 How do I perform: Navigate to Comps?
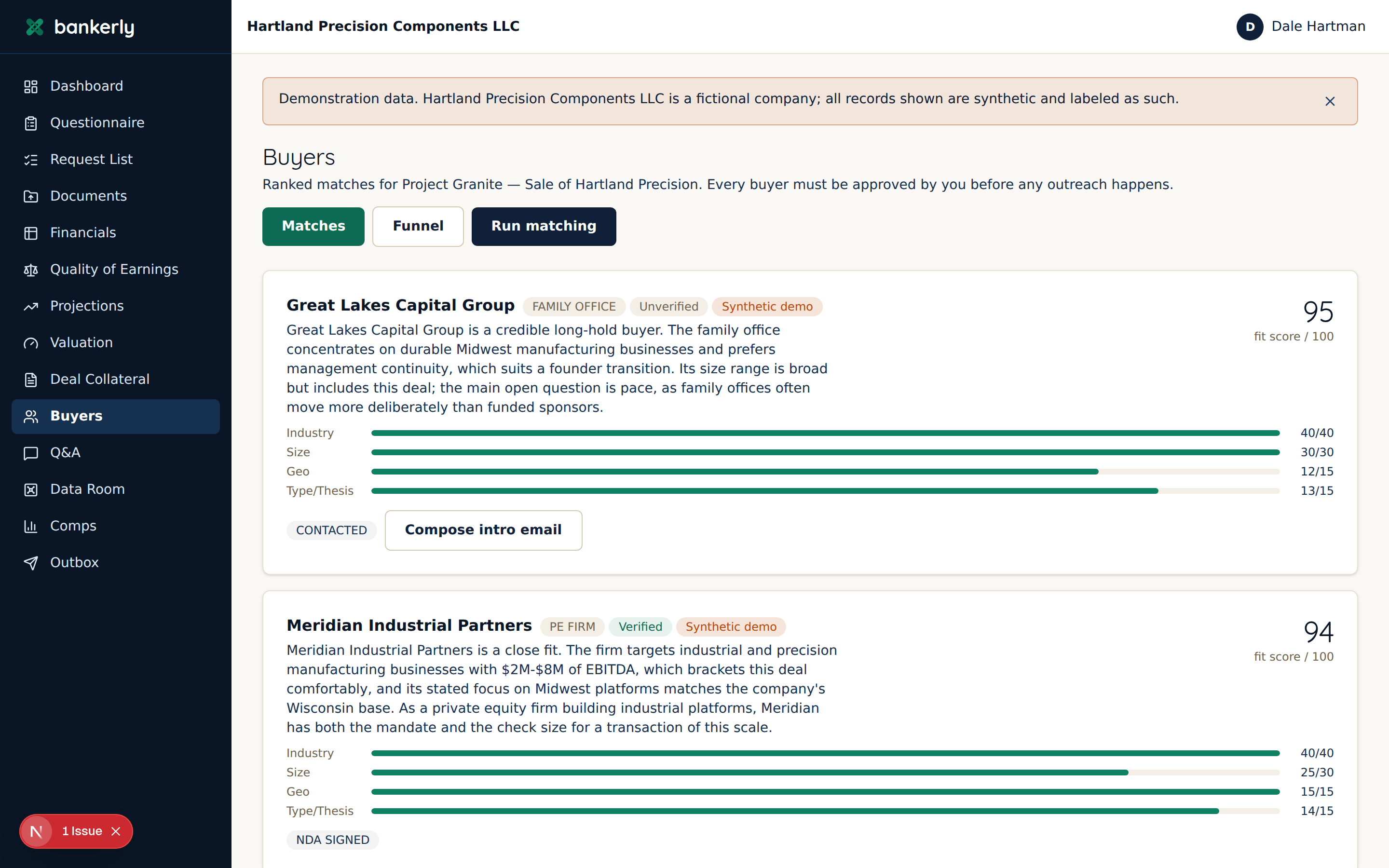115,526
